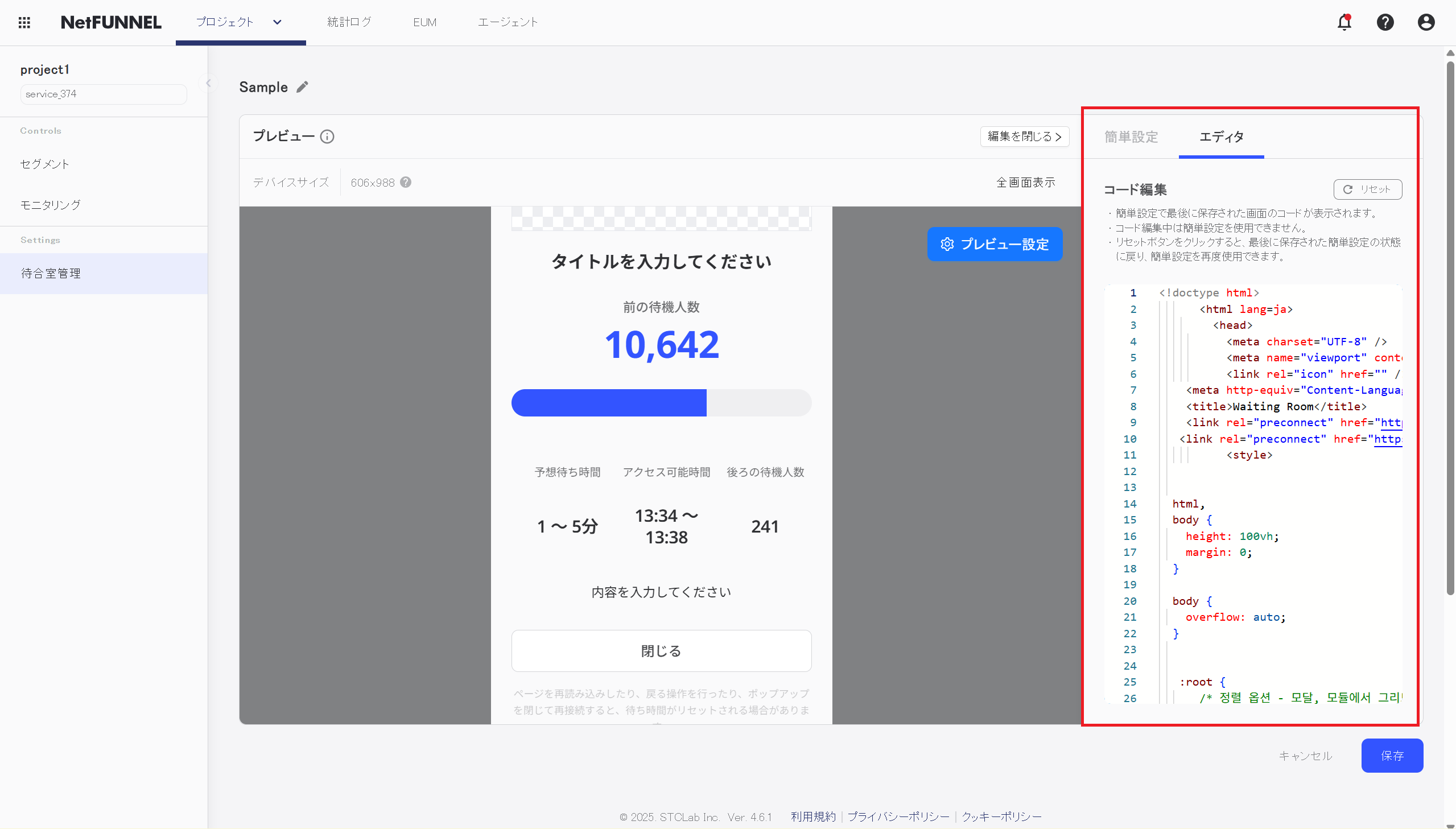Open the apps grid menu icon
1456x829 pixels.
[x=24, y=22]
